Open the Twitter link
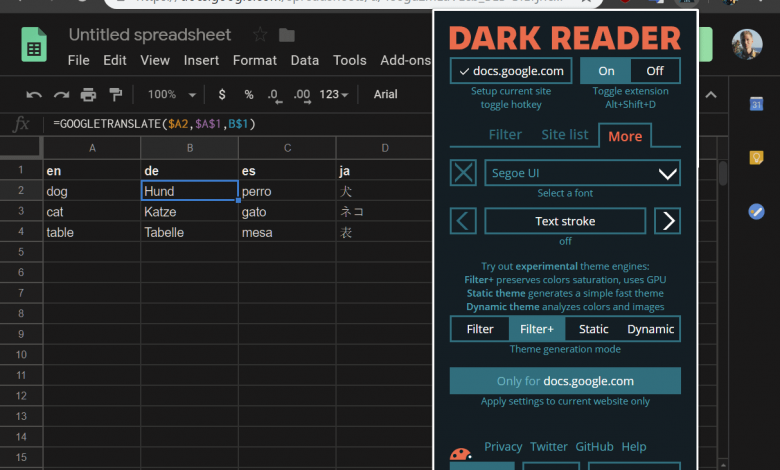Image resolution: width=780 pixels, height=470 pixels. (549, 447)
